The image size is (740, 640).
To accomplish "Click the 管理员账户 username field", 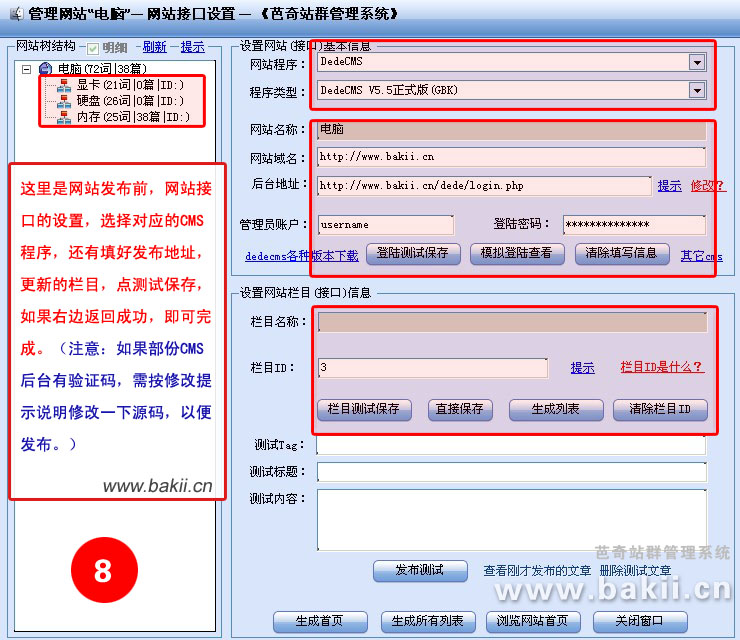I will tap(386, 225).
